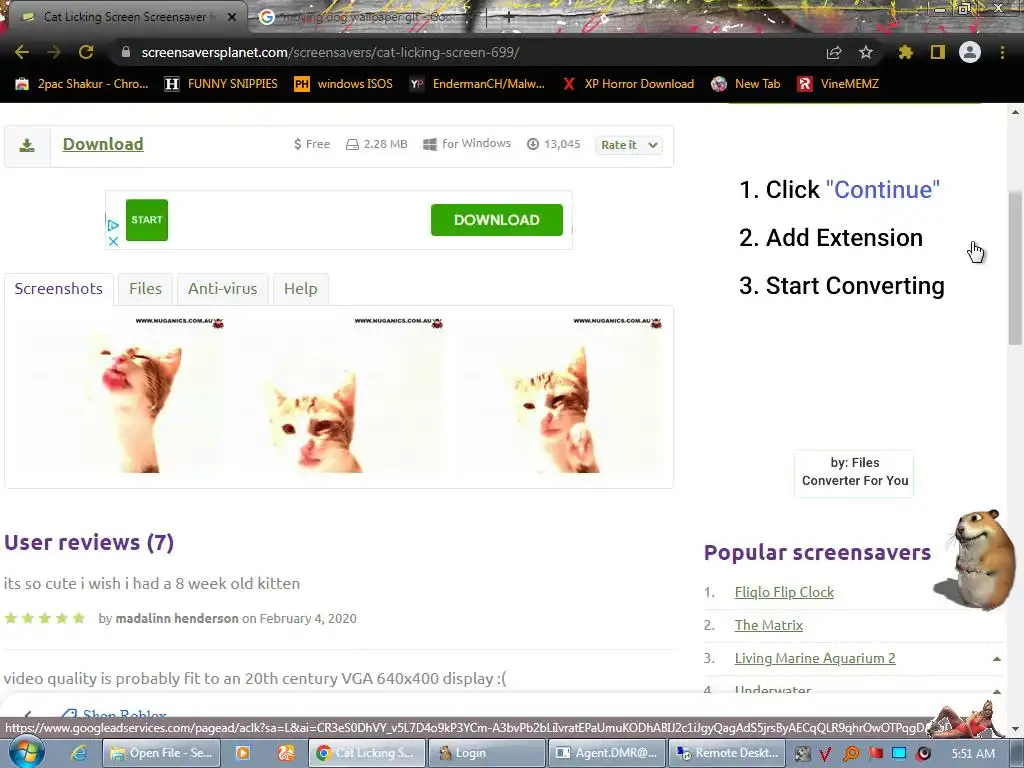
Task: Click the page vertical scrollbar thumb
Action: [1016, 267]
